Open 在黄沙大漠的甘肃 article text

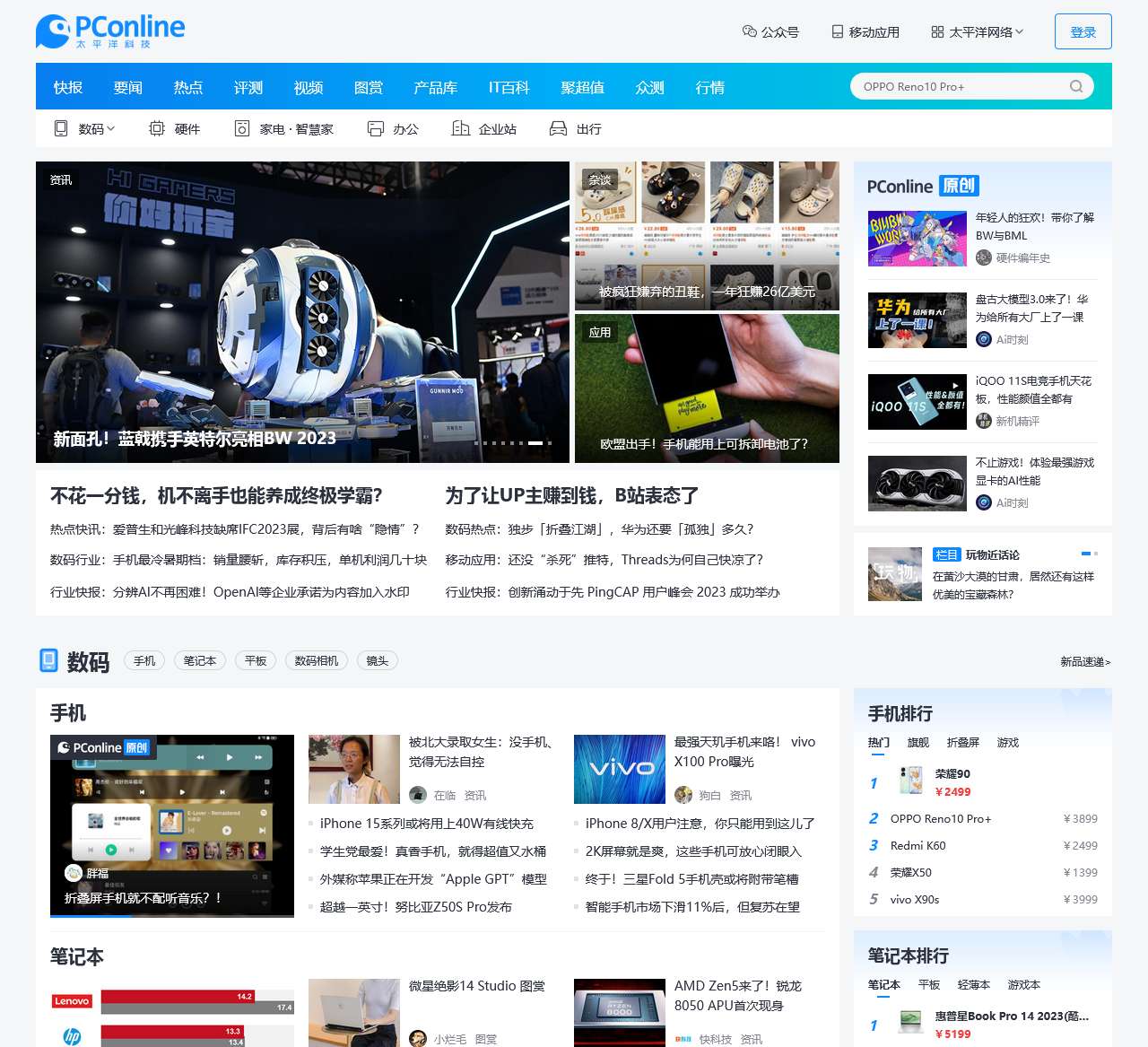pos(1013,585)
